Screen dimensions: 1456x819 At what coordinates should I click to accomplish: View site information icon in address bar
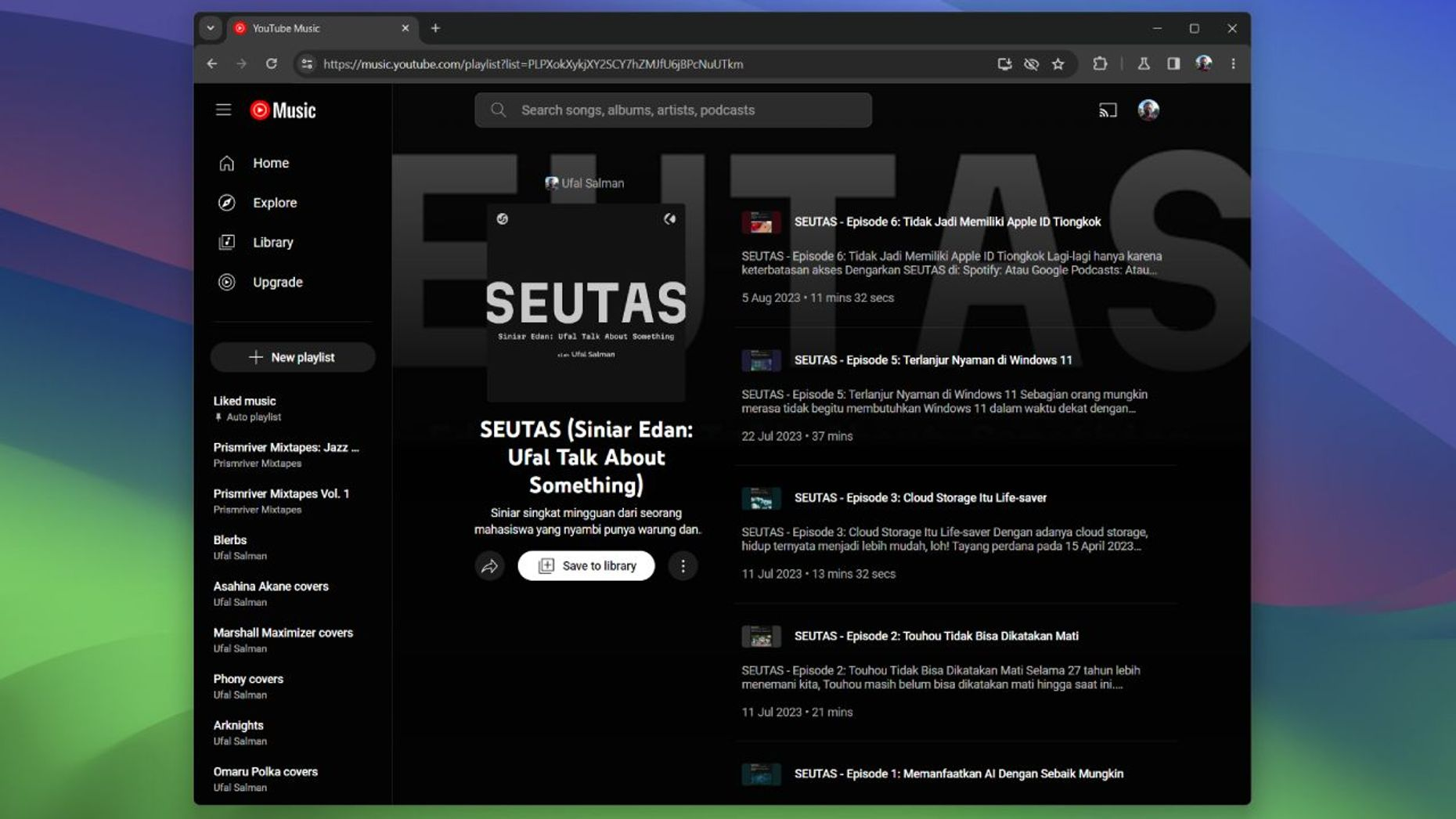coord(307,64)
